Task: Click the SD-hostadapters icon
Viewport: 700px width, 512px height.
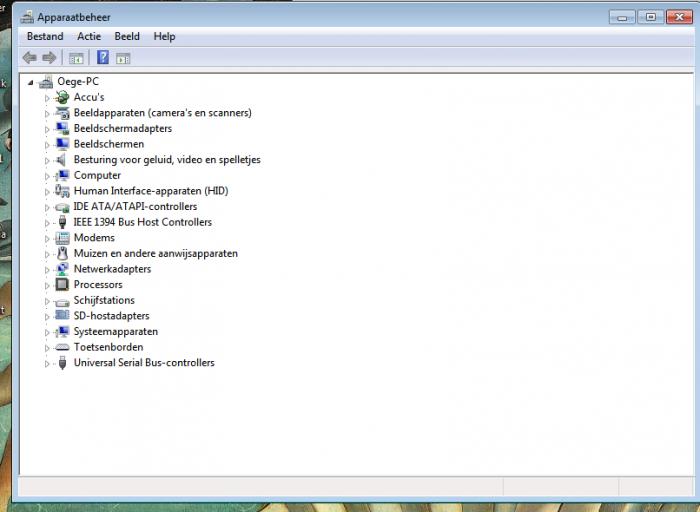Action: 62,316
